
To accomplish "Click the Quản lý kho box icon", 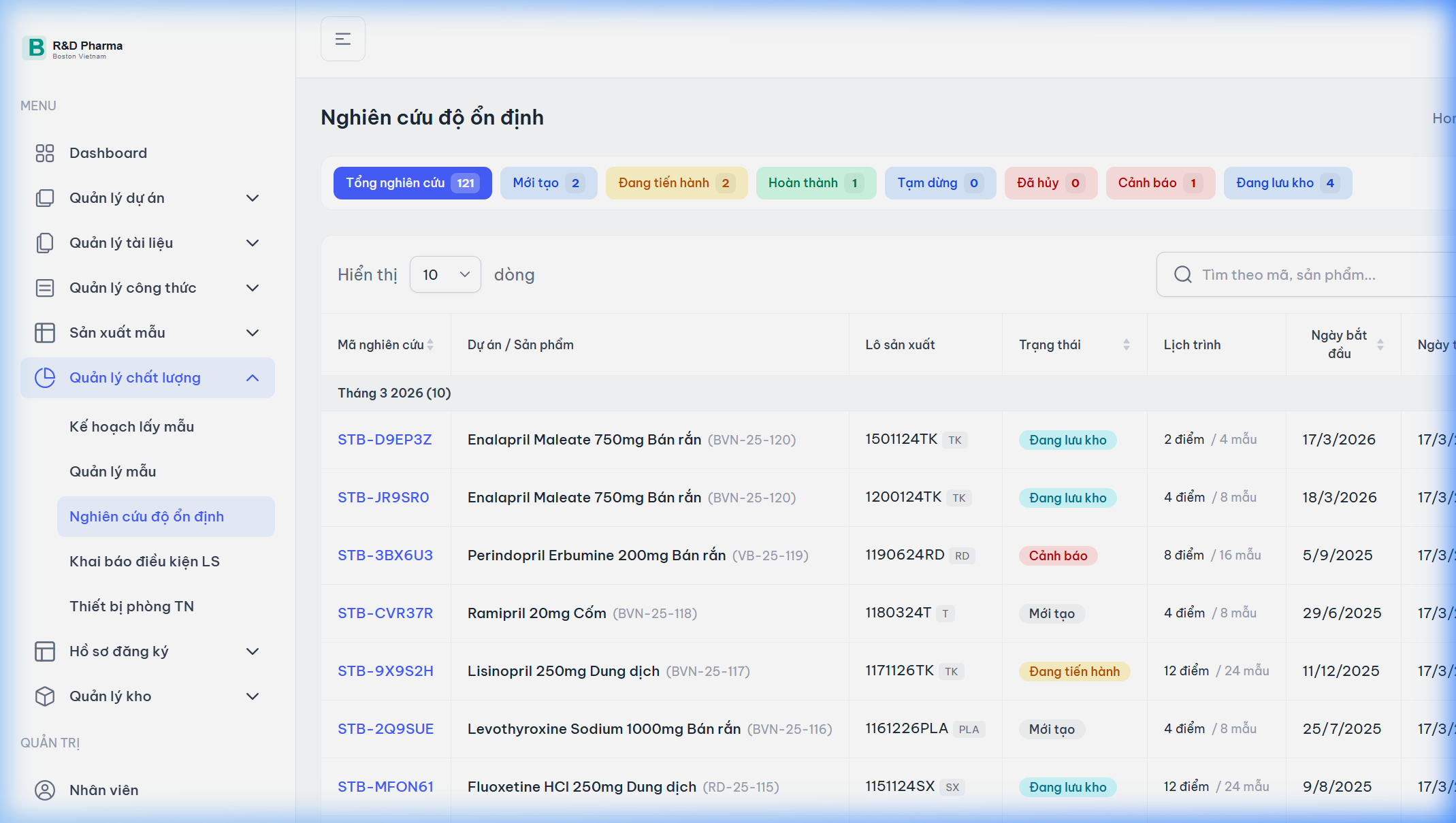I will (45, 696).
